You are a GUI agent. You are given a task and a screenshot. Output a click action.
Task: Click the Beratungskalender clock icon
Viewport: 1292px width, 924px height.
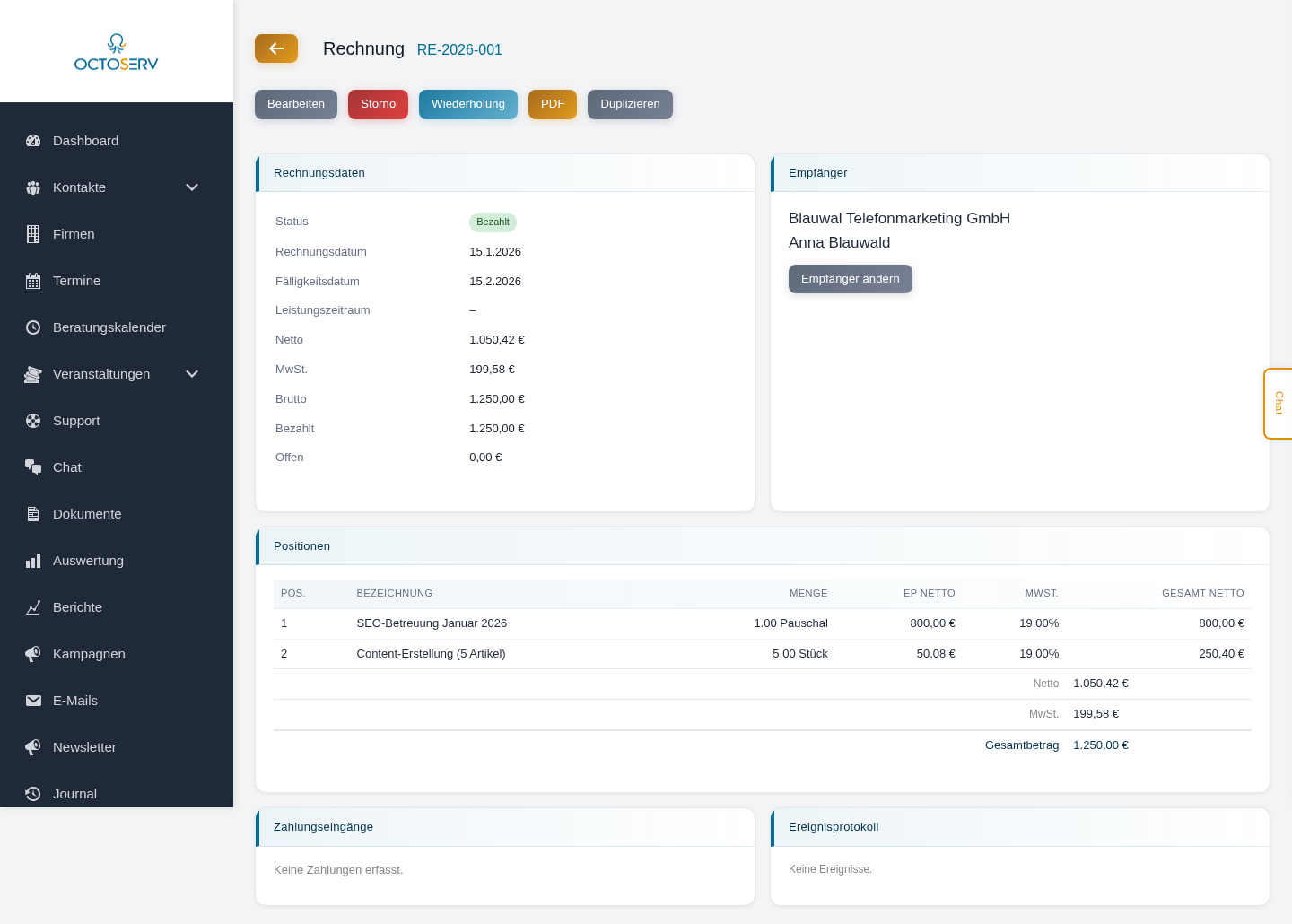click(x=33, y=327)
